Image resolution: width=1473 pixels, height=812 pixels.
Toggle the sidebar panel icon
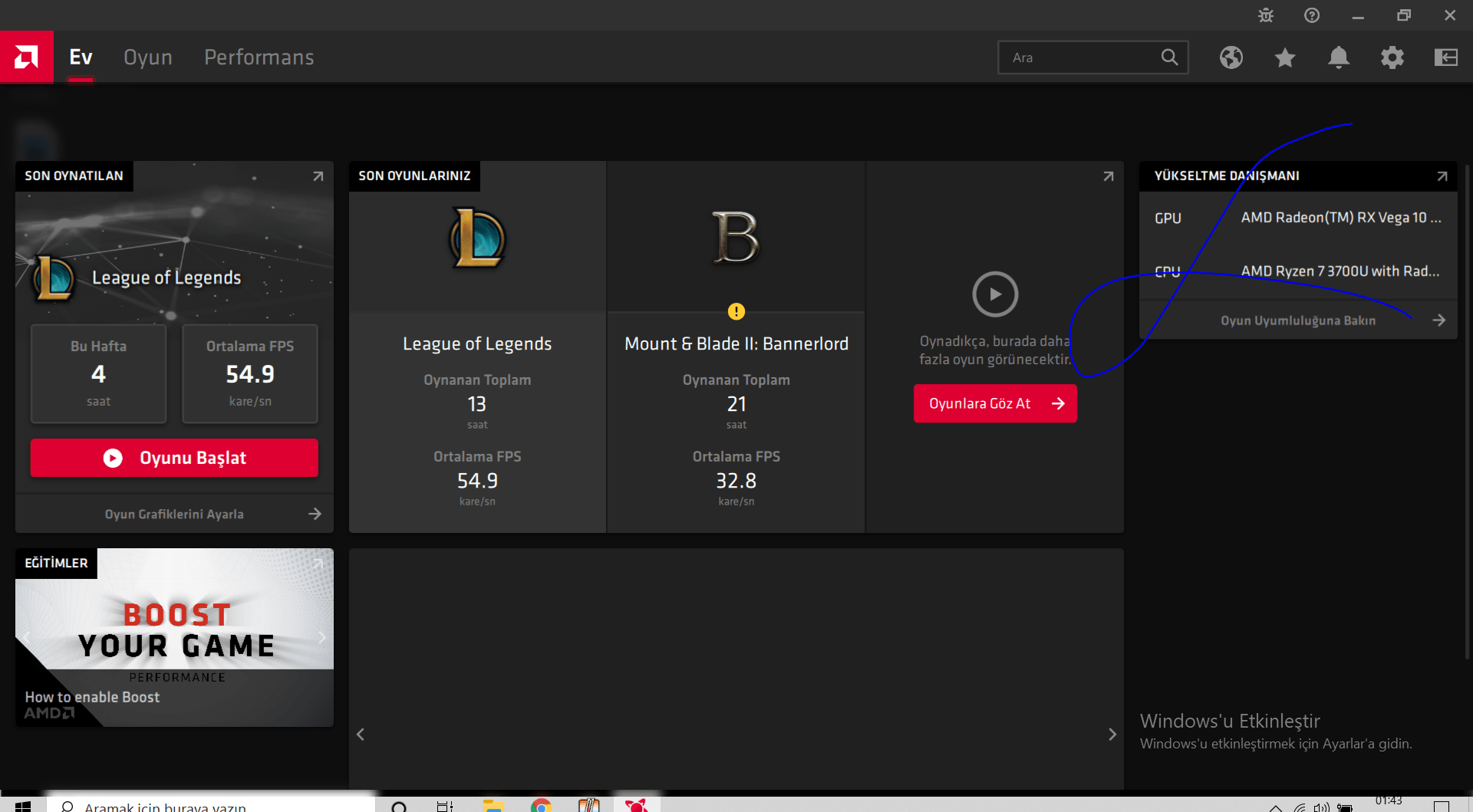click(1446, 58)
